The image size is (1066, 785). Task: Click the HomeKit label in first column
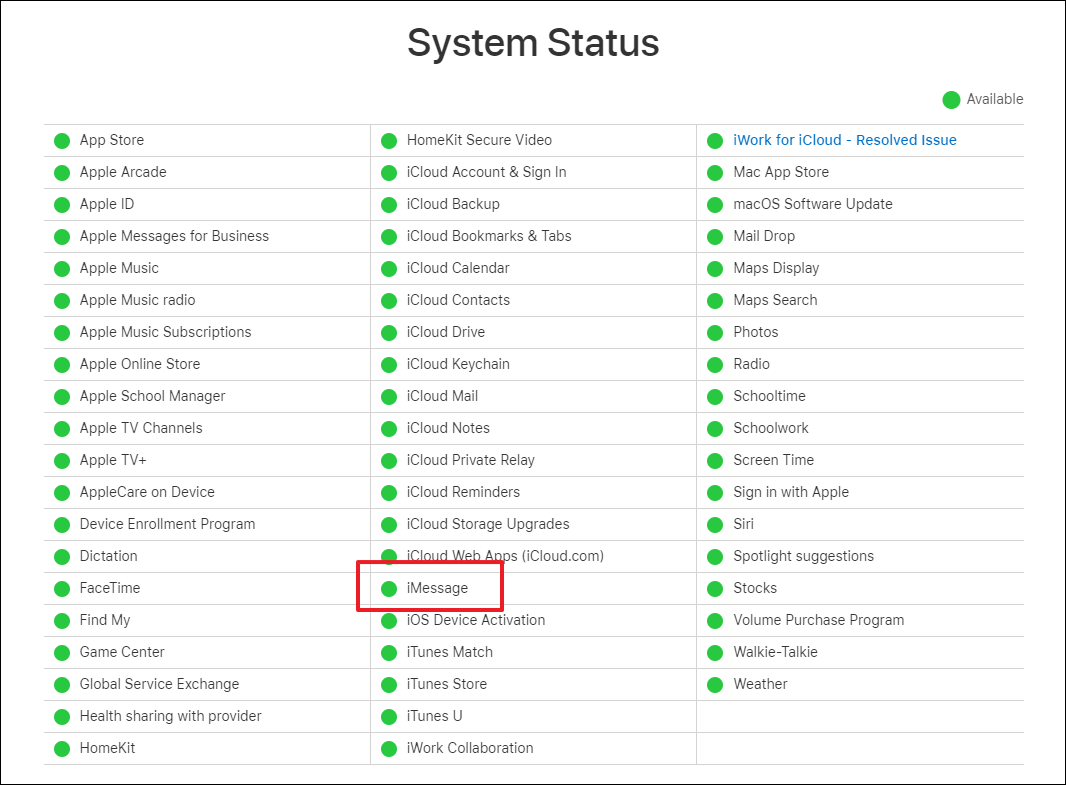coord(107,748)
